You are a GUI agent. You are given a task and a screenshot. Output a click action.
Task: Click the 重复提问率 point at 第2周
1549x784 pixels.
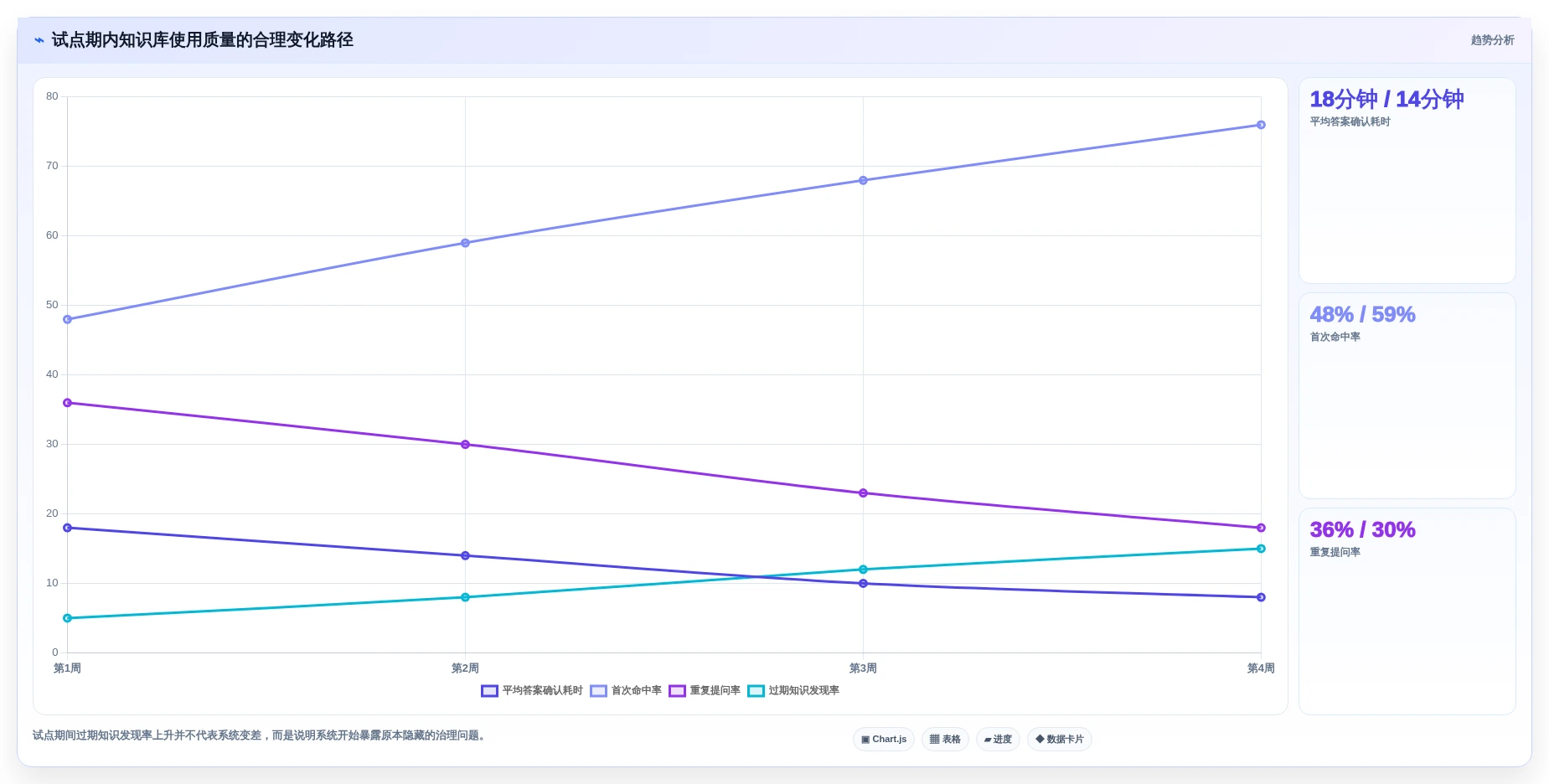click(x=465, y=444)
